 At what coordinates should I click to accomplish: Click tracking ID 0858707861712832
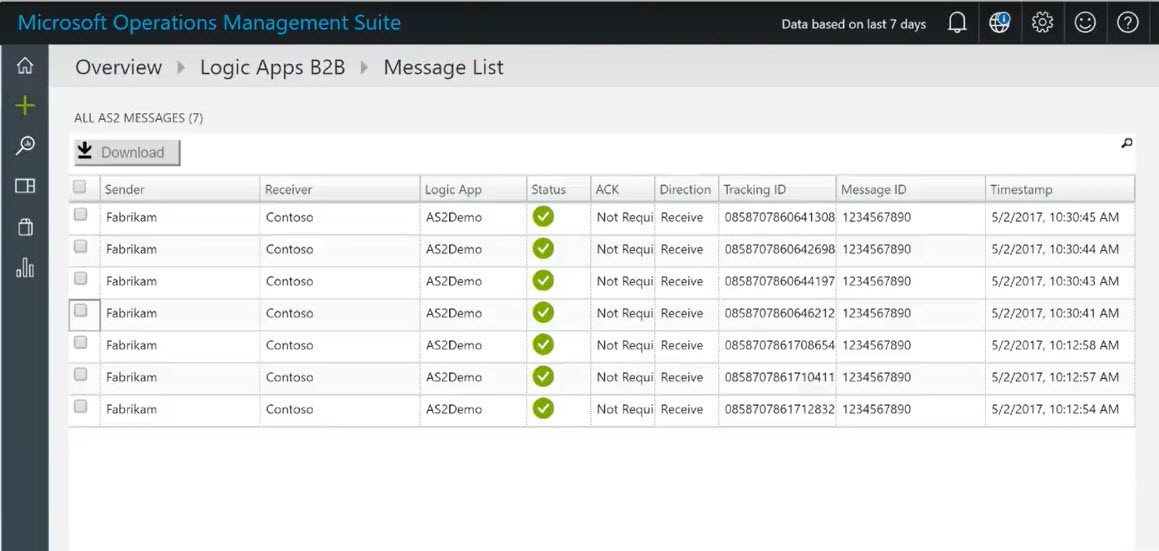point(780,409)
